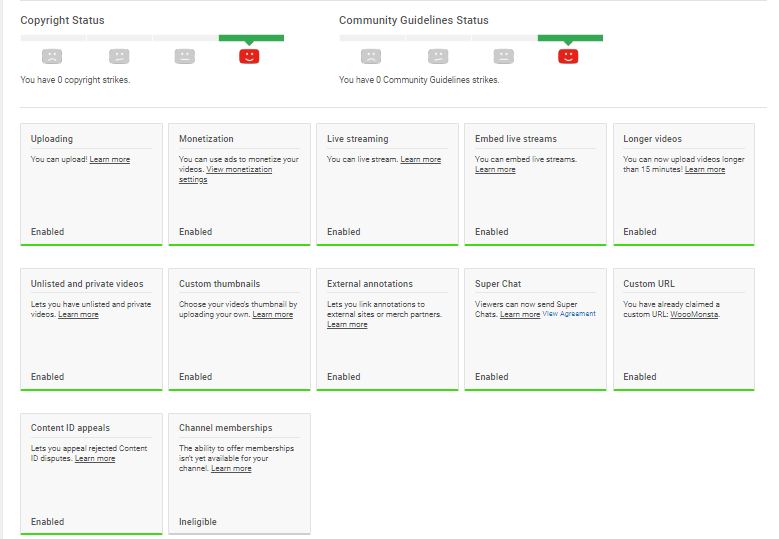Click the neutral grey face under Community Guidelines Status

coord(504,56)
